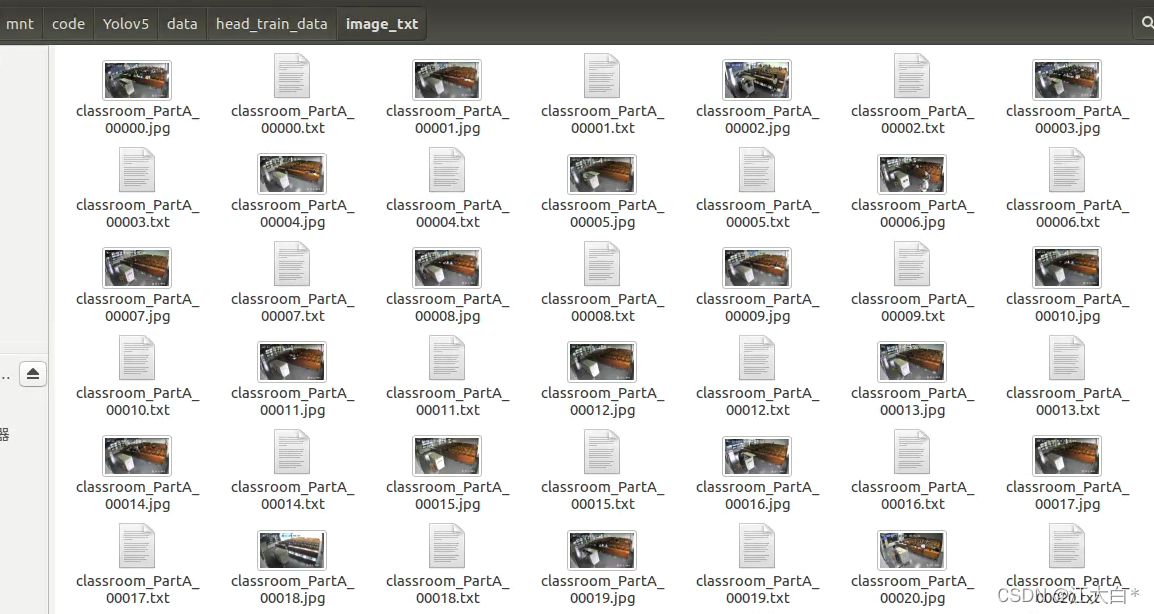The width and height of the screenshot is (1154, 614).
Task: Select image thumbnail classroom_PartA_00001.jpg
Action: point(447,80)
